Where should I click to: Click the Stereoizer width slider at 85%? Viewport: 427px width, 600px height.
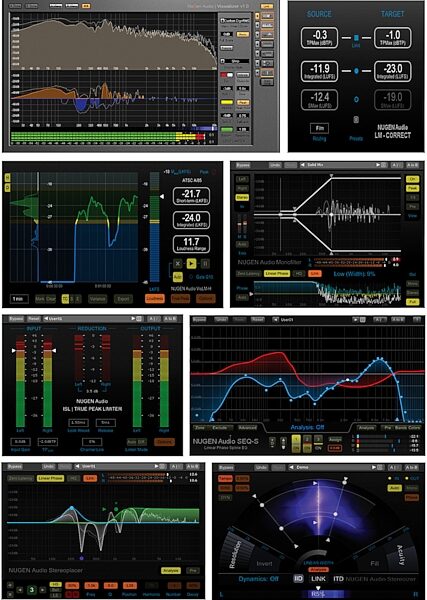click(319, 594)
